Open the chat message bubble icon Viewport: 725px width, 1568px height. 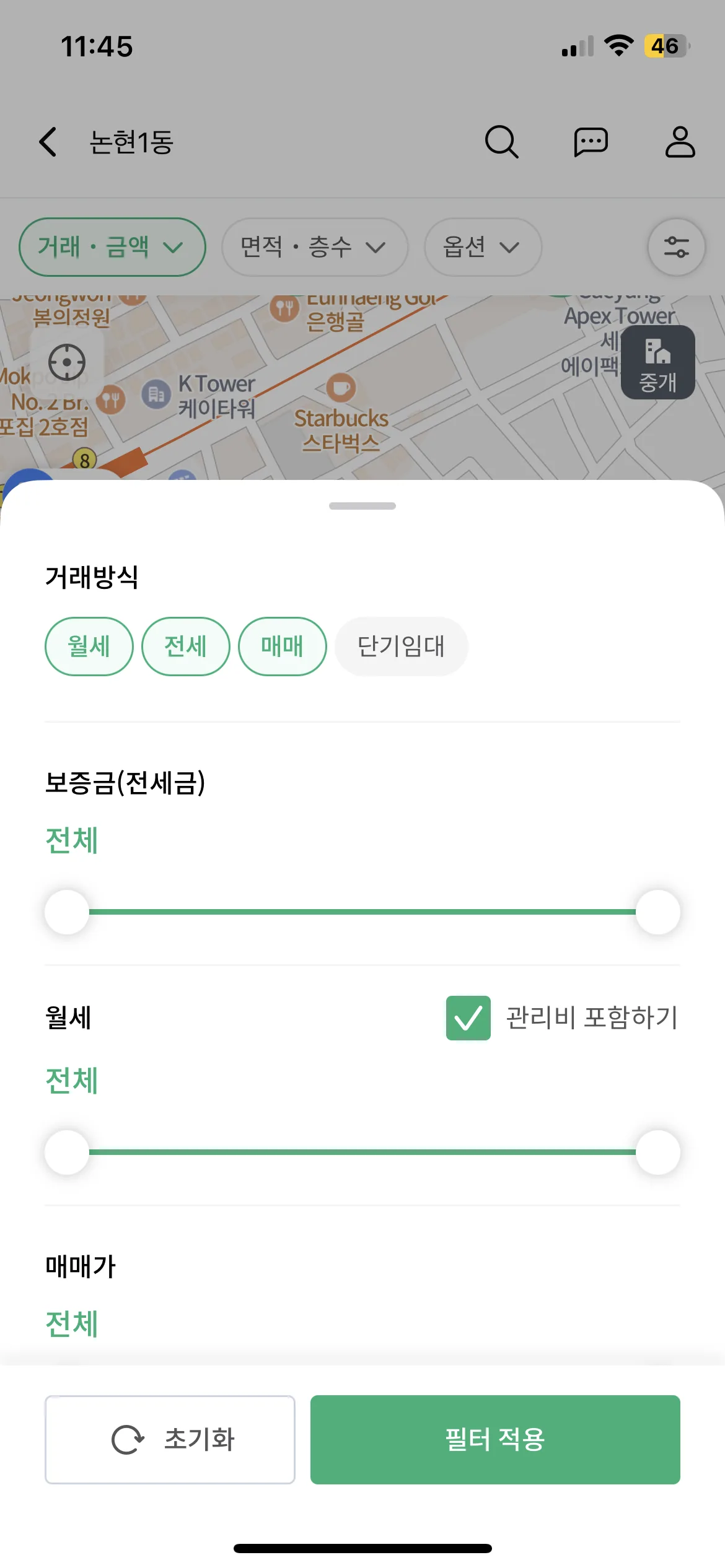591,142
